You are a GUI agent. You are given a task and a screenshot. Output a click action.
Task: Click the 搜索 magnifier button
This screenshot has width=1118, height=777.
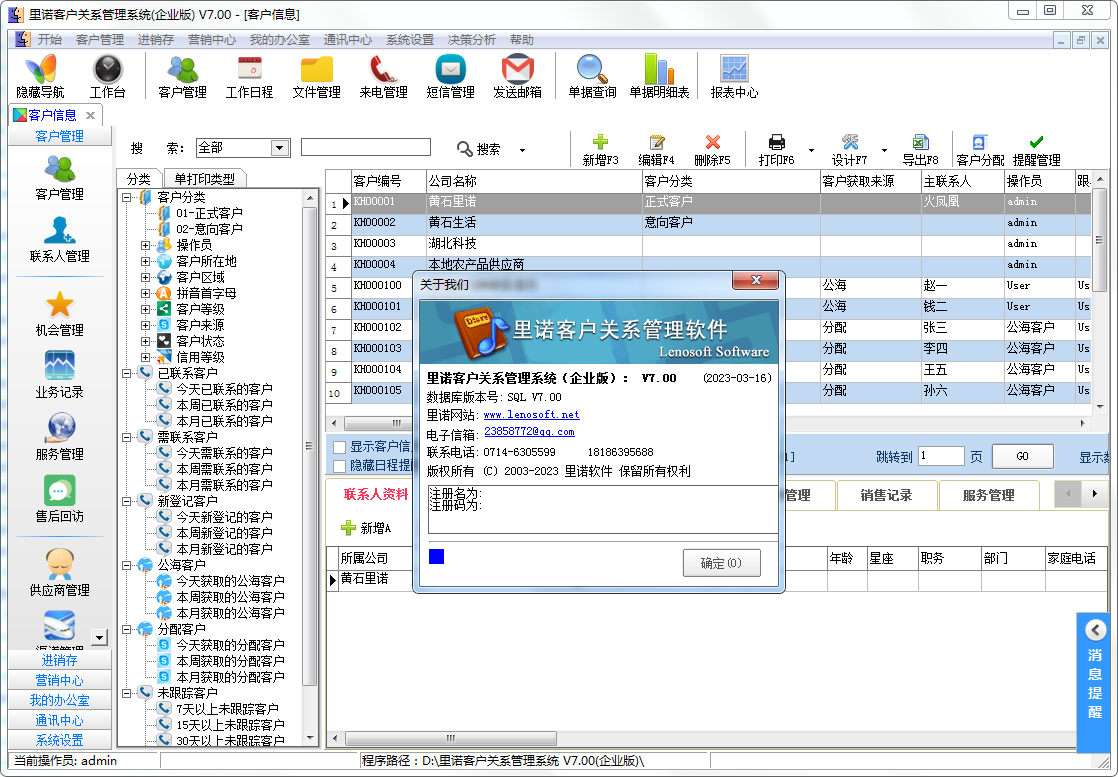[x=478, y=149]
